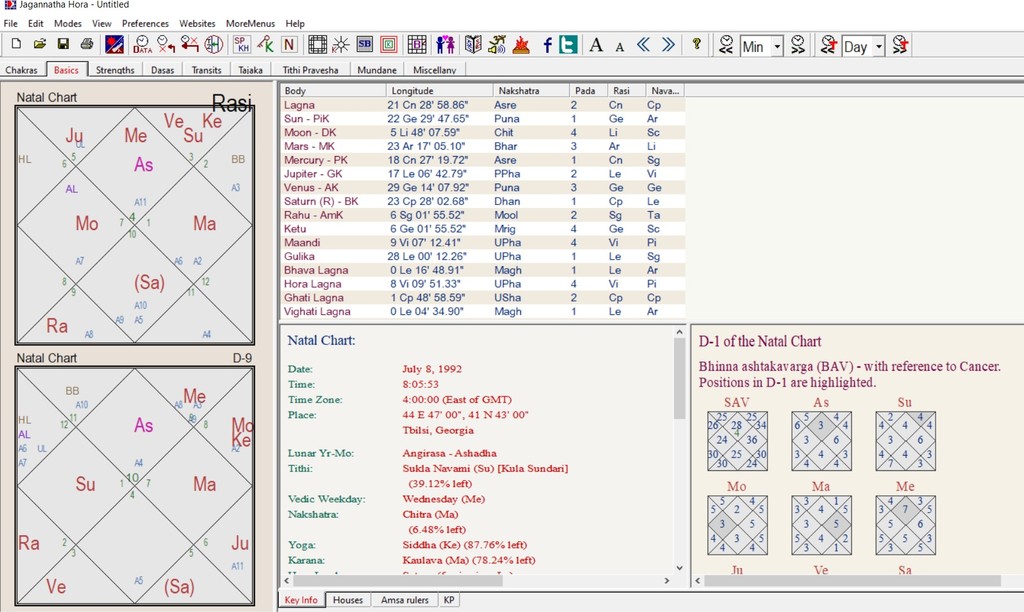
Task: Step transit backward by Day unit
Action: (x=829, y=44)
